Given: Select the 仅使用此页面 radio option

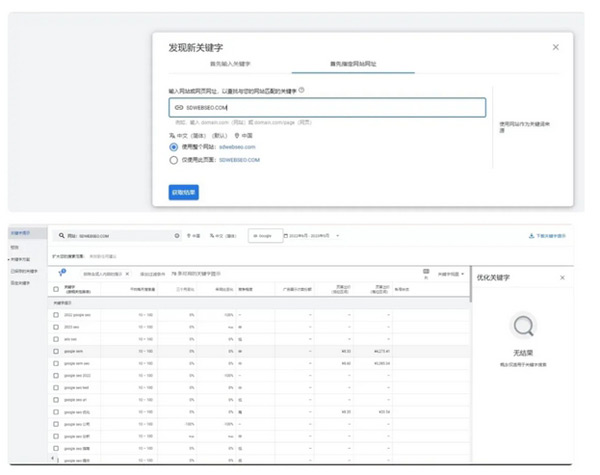Looking at the screenshot, I should (174, 159).
